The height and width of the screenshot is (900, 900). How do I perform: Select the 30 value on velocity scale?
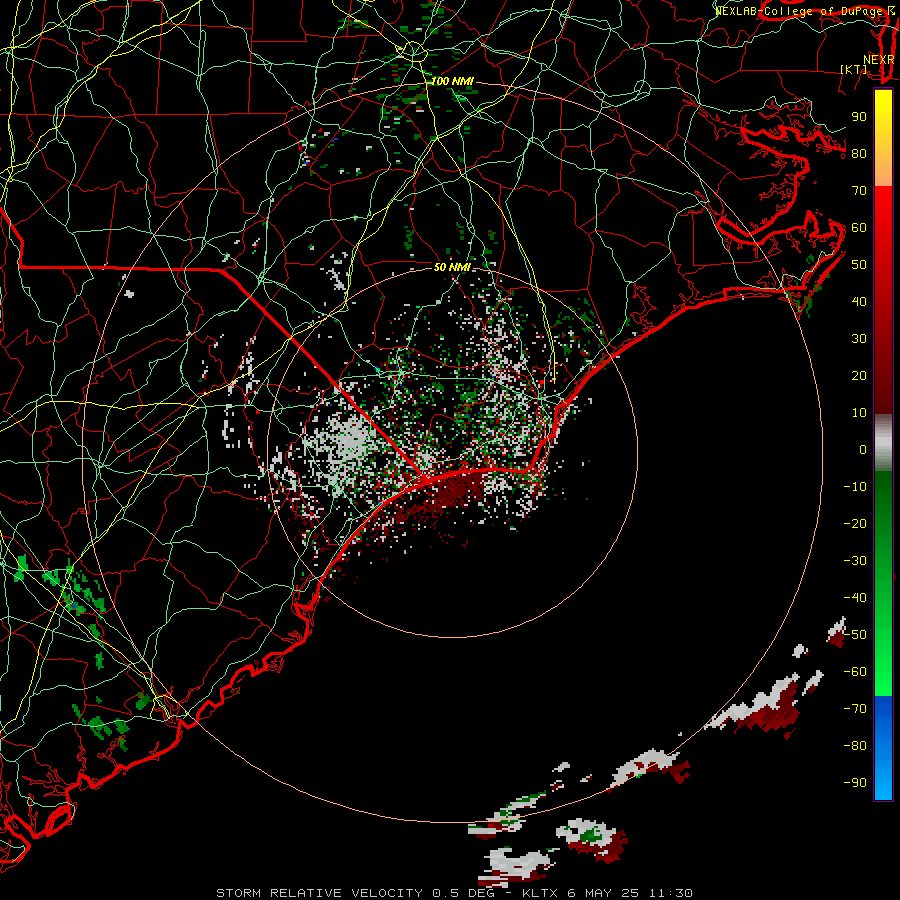[x=859, y=339]
